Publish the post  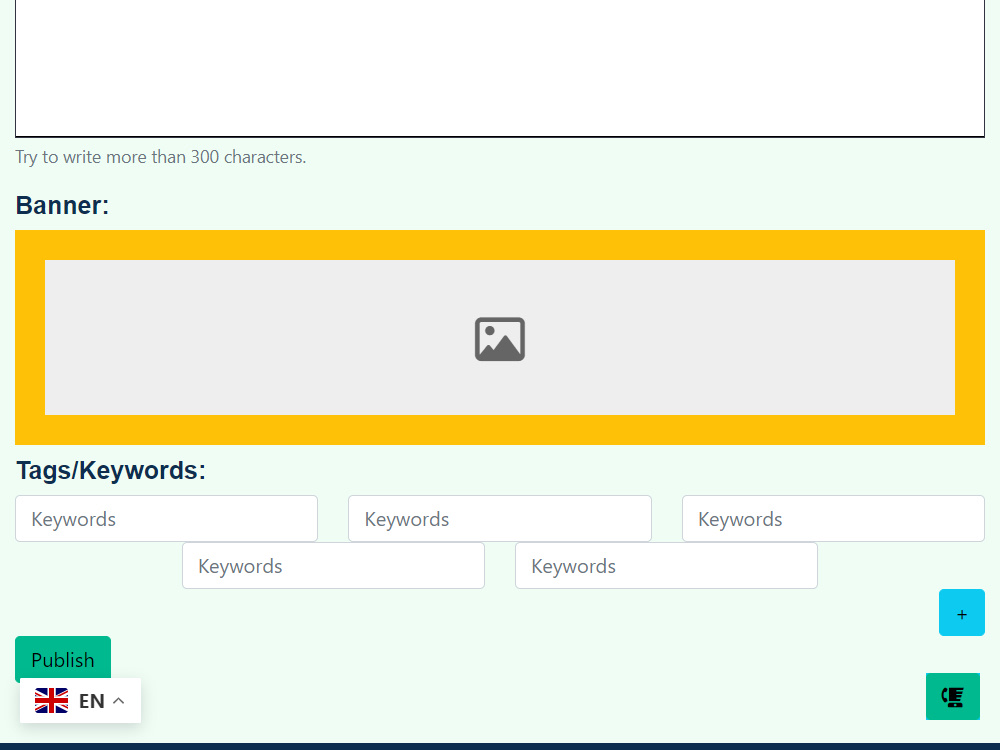click(x=63, y=657)
